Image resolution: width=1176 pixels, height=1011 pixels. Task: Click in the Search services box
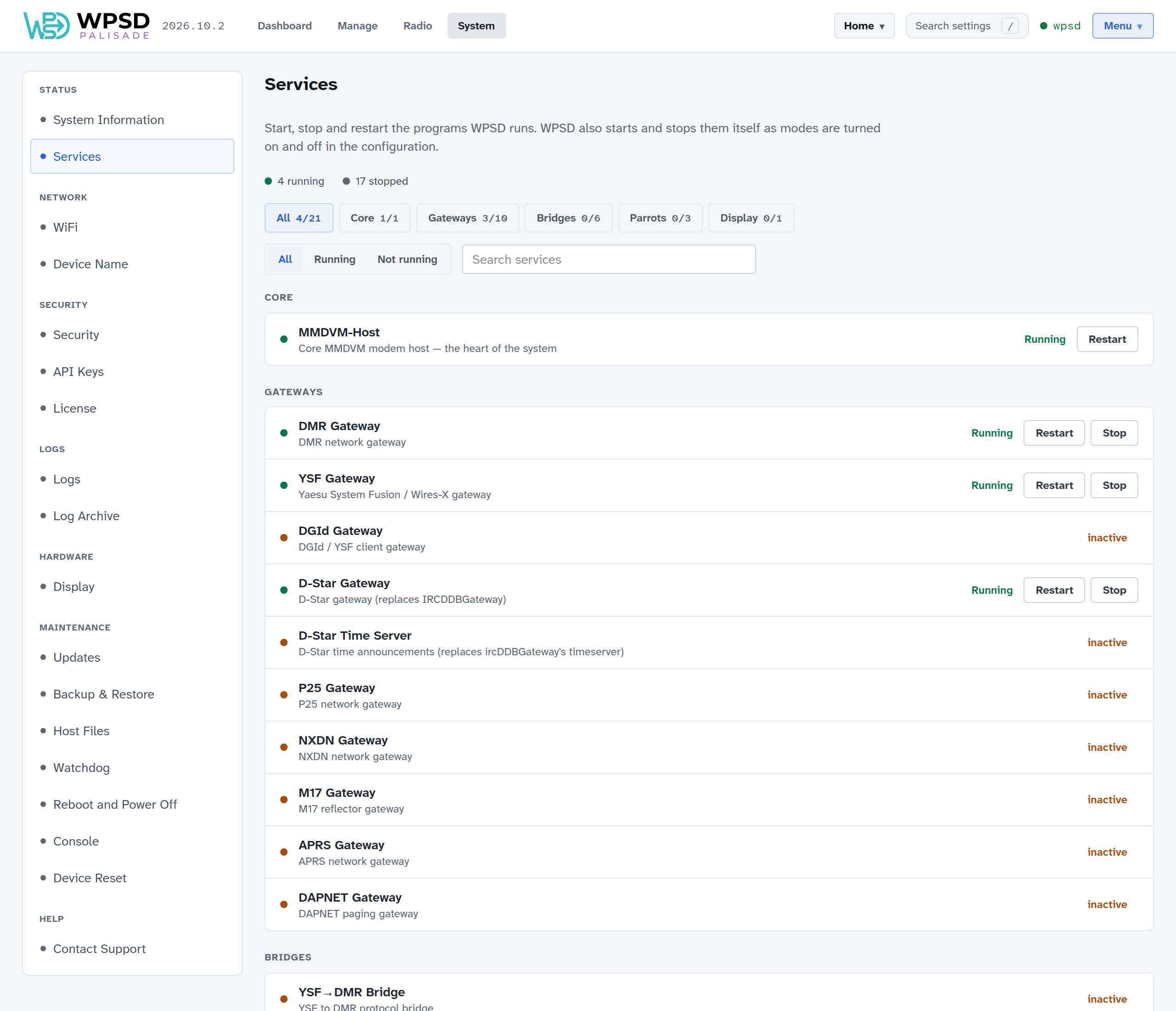pos(608,260)
